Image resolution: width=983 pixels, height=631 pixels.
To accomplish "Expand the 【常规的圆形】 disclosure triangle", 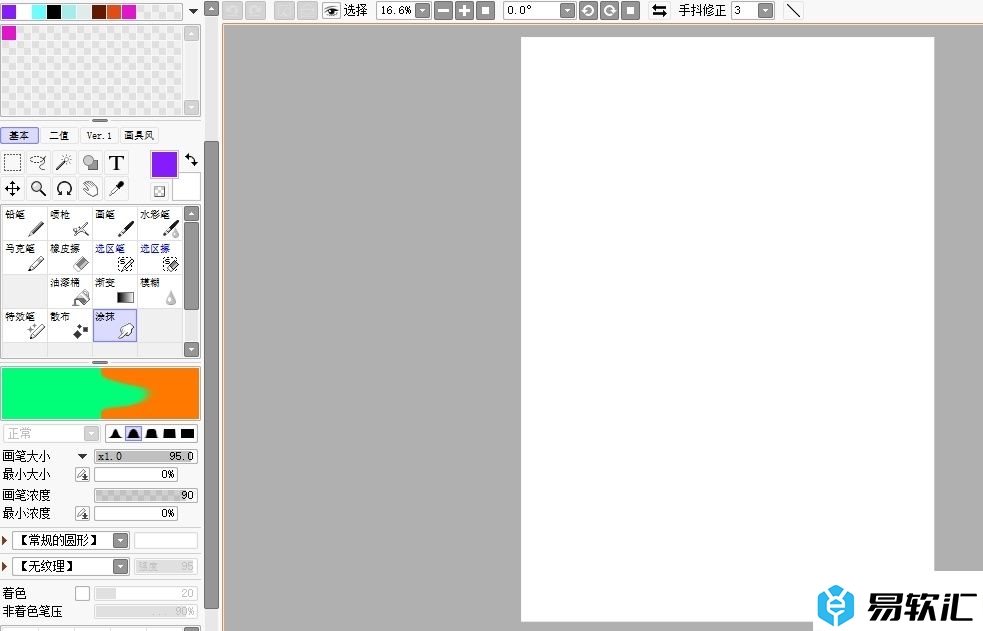I will point(5,540).
